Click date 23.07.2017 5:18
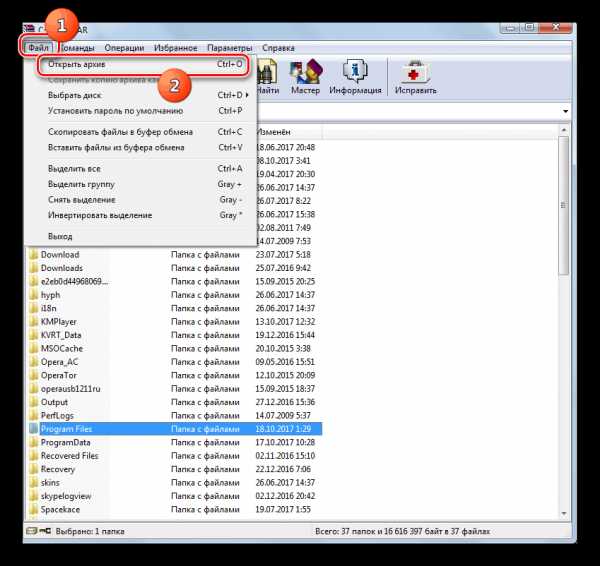This screenshot has width=600, height=566. coord(283,254)
